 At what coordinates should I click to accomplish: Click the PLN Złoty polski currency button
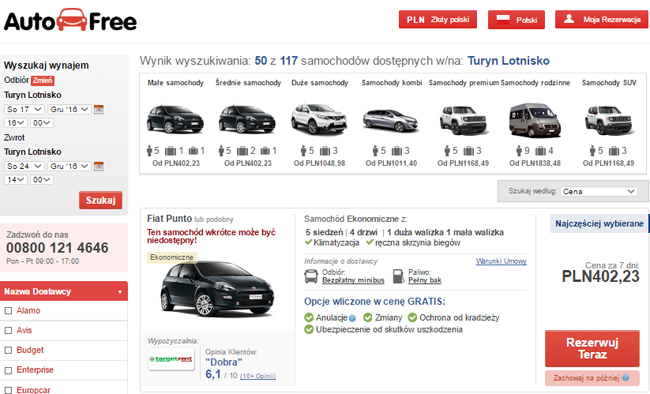pos(438,19)
